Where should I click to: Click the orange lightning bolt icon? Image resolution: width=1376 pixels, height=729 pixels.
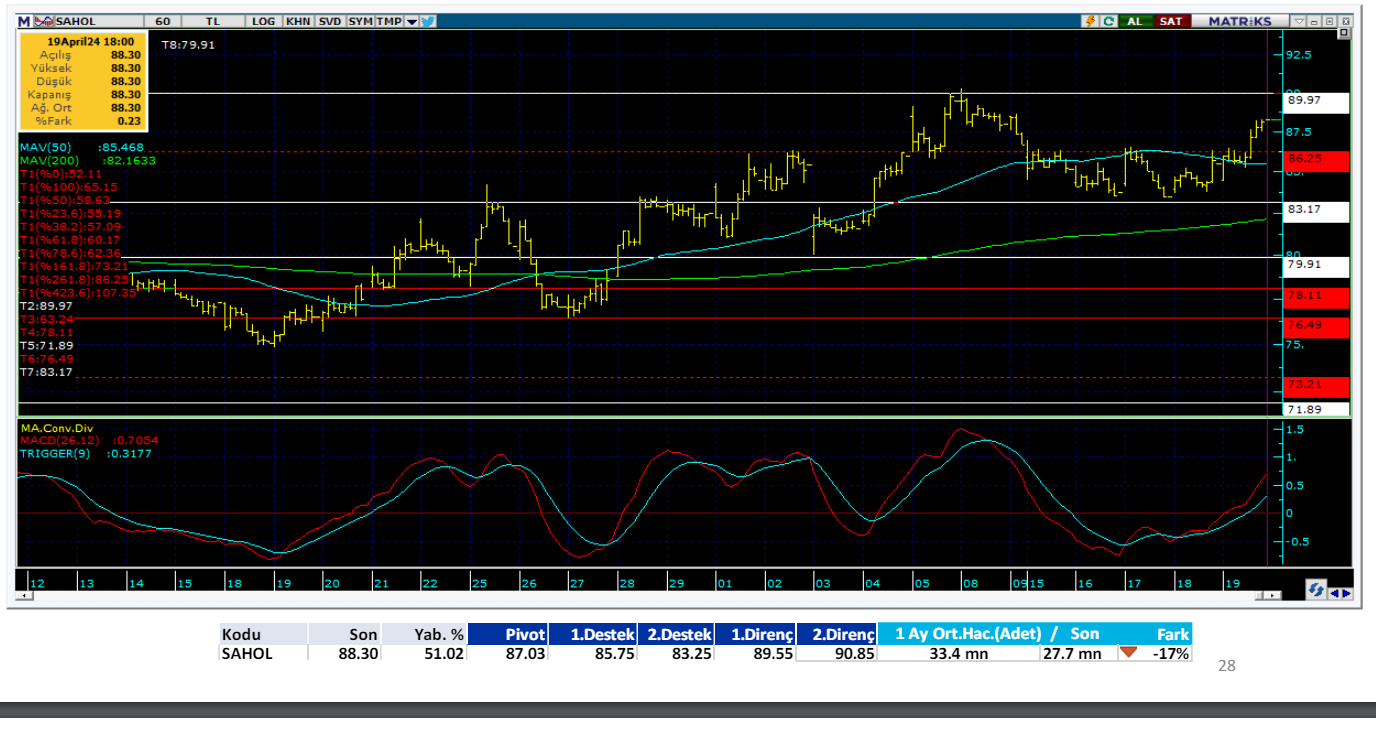(x=1090, y=21)
